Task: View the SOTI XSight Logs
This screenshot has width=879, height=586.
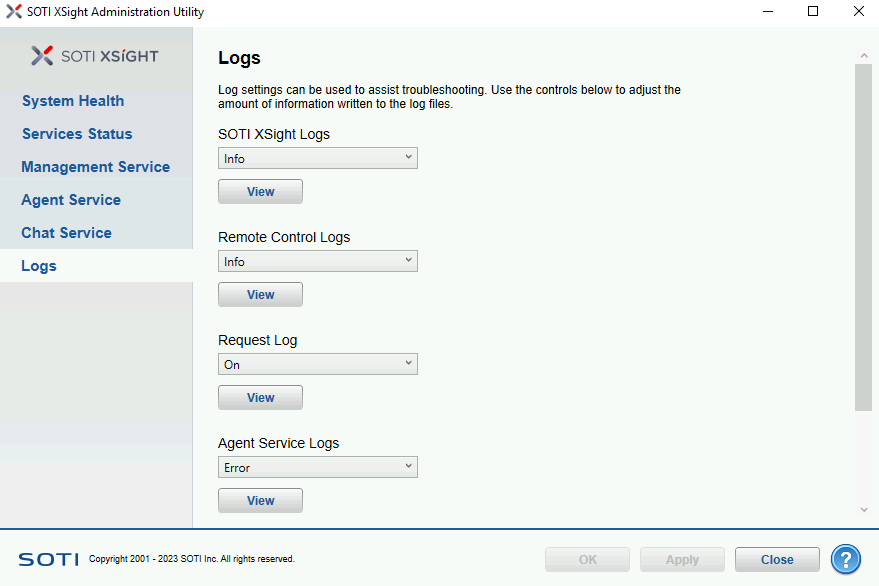Action: click(260, 191)
